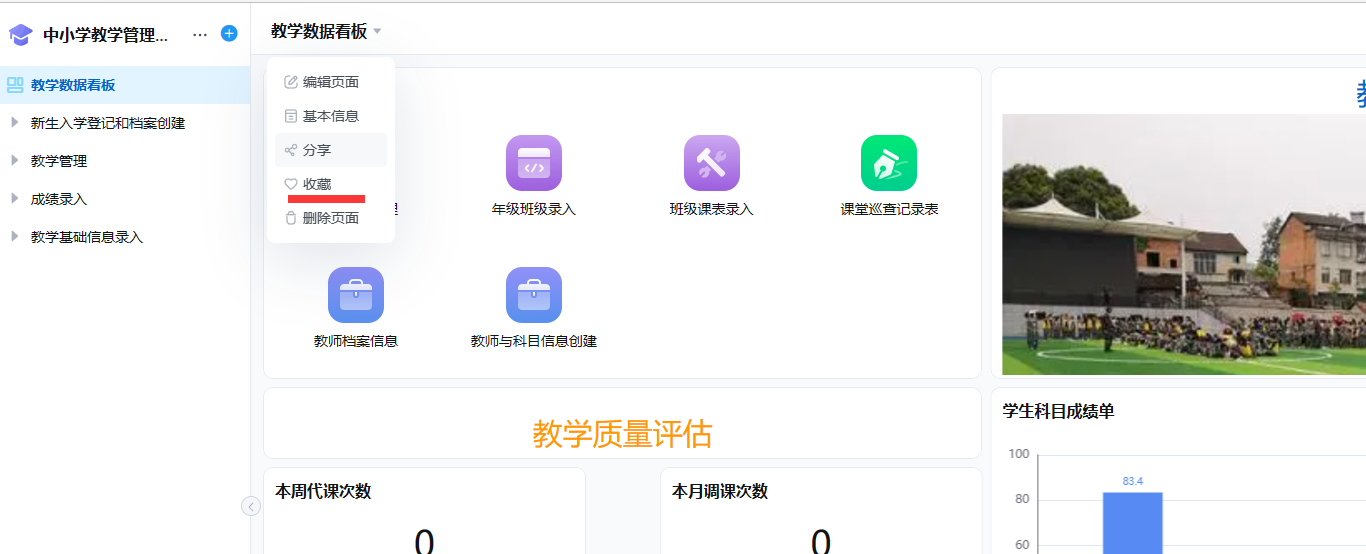Select 编辑页面 from the page menu

click(331, 82)
